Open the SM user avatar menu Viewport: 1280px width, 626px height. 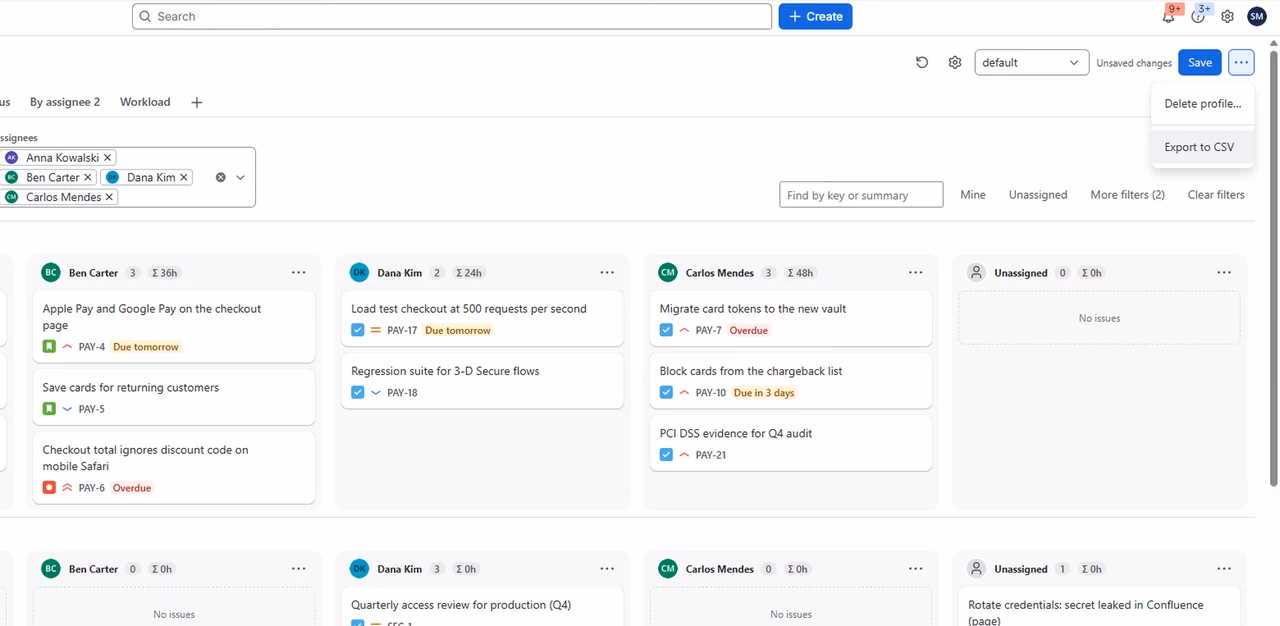point(1257,16)
